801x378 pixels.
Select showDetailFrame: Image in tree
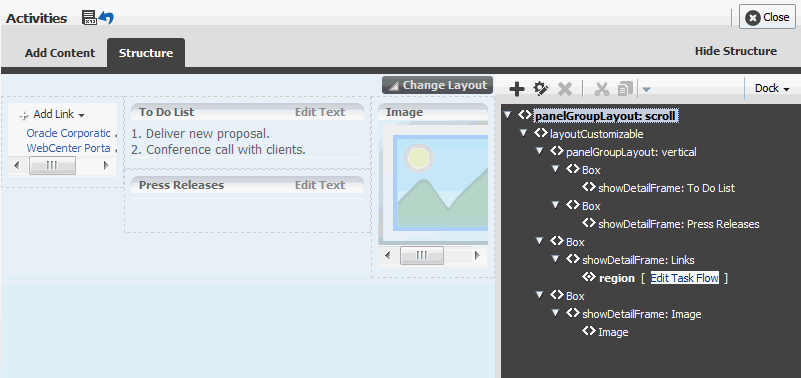tap(642, 314)
